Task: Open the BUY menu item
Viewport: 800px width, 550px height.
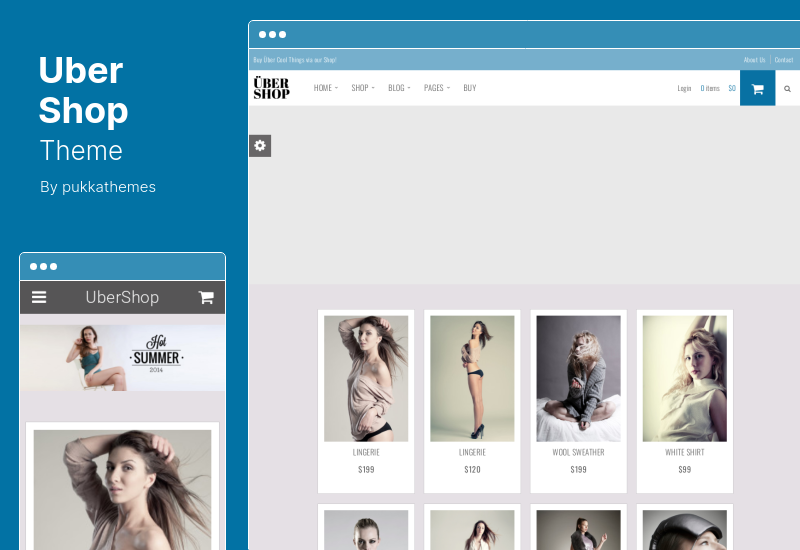Action: click(x=470, y=88)
